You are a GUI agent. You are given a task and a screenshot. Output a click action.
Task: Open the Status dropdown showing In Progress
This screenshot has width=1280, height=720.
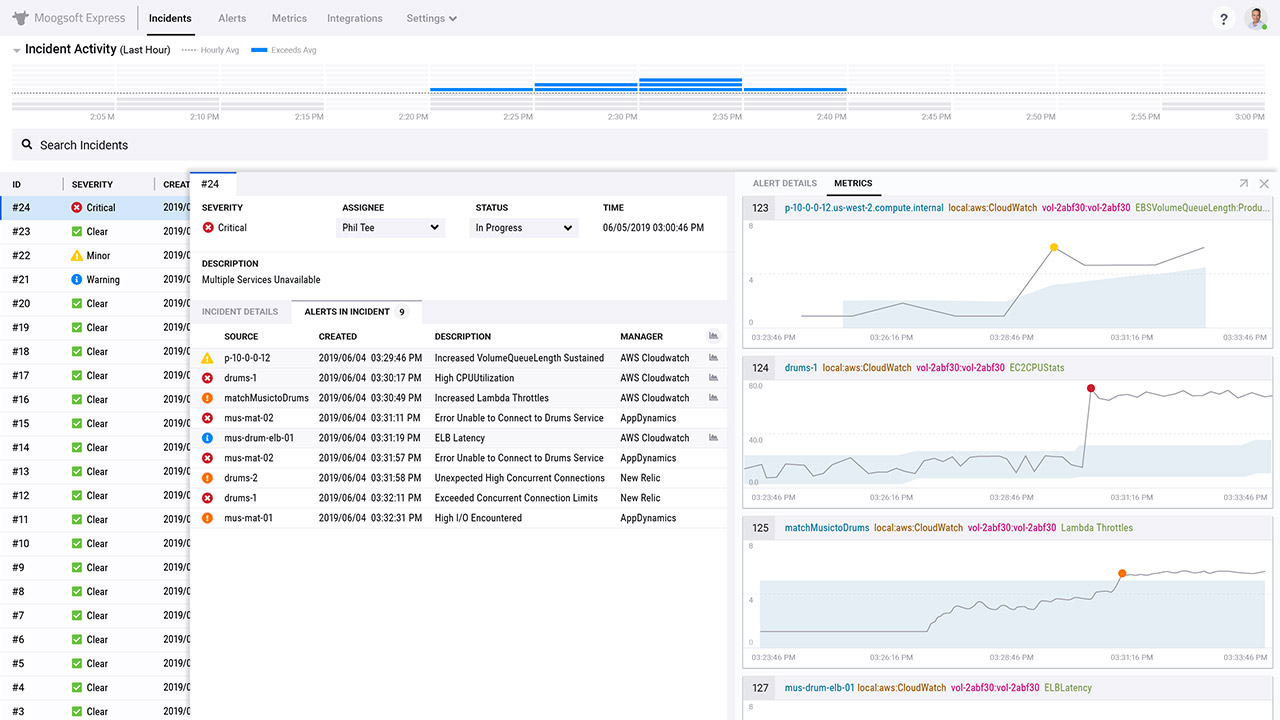[x=523, y=227]
